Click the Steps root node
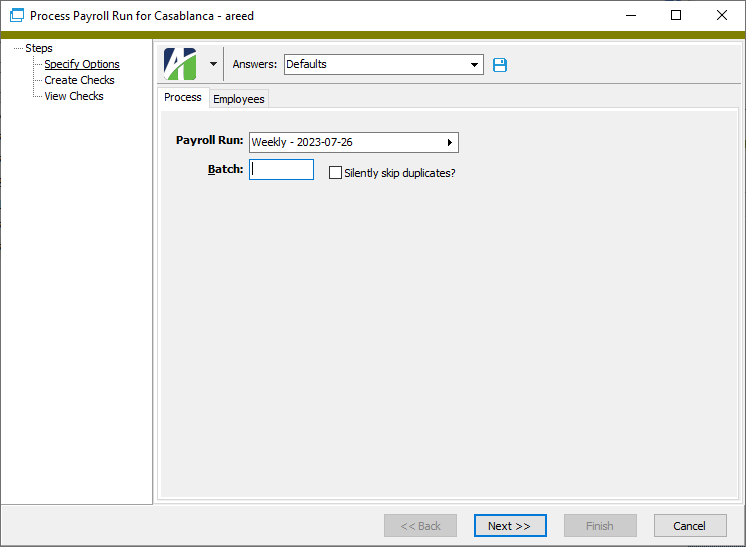This screenshot has height=547, width=746. point(39,48)
